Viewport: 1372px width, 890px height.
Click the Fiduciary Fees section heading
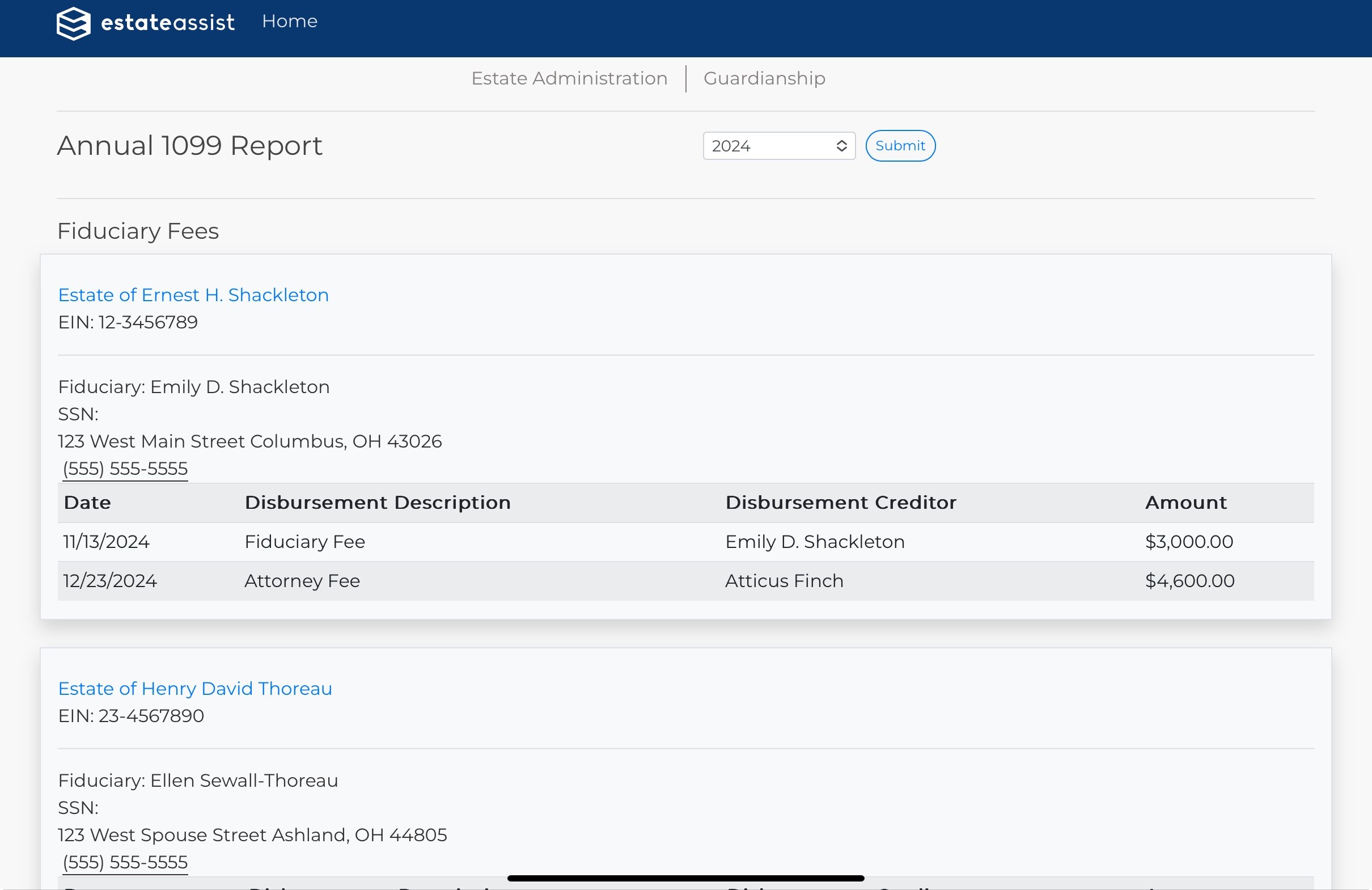pos(138,231)
